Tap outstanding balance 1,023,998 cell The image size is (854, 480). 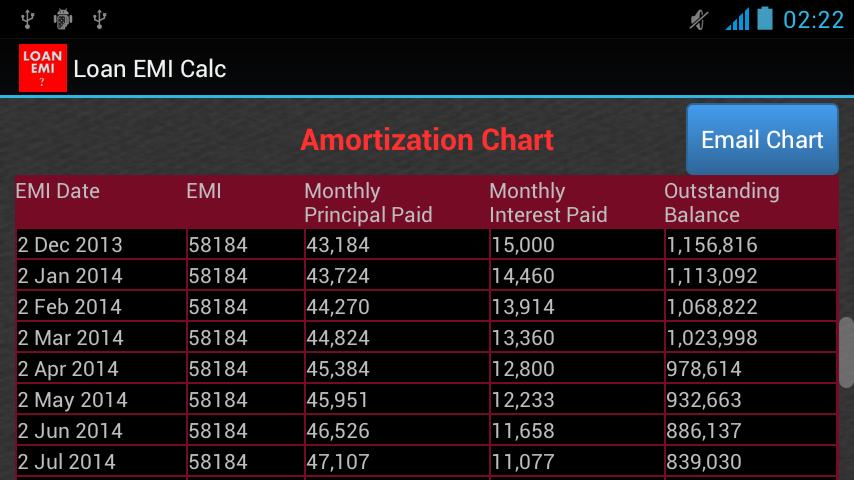712,338
